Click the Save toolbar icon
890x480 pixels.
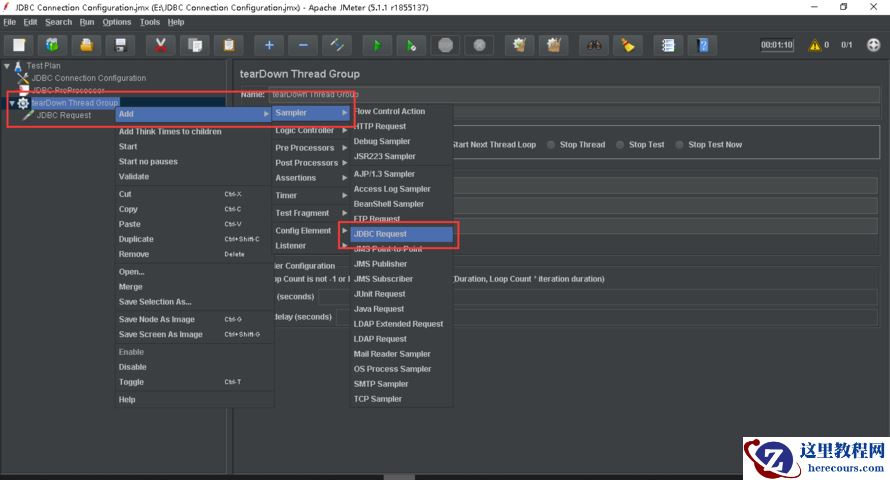coord(120,45)
